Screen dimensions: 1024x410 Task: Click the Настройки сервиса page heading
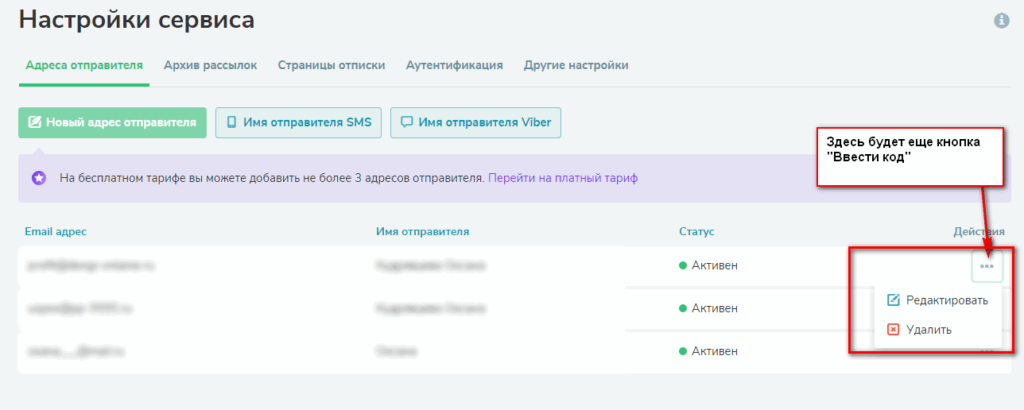pos(136,20)
